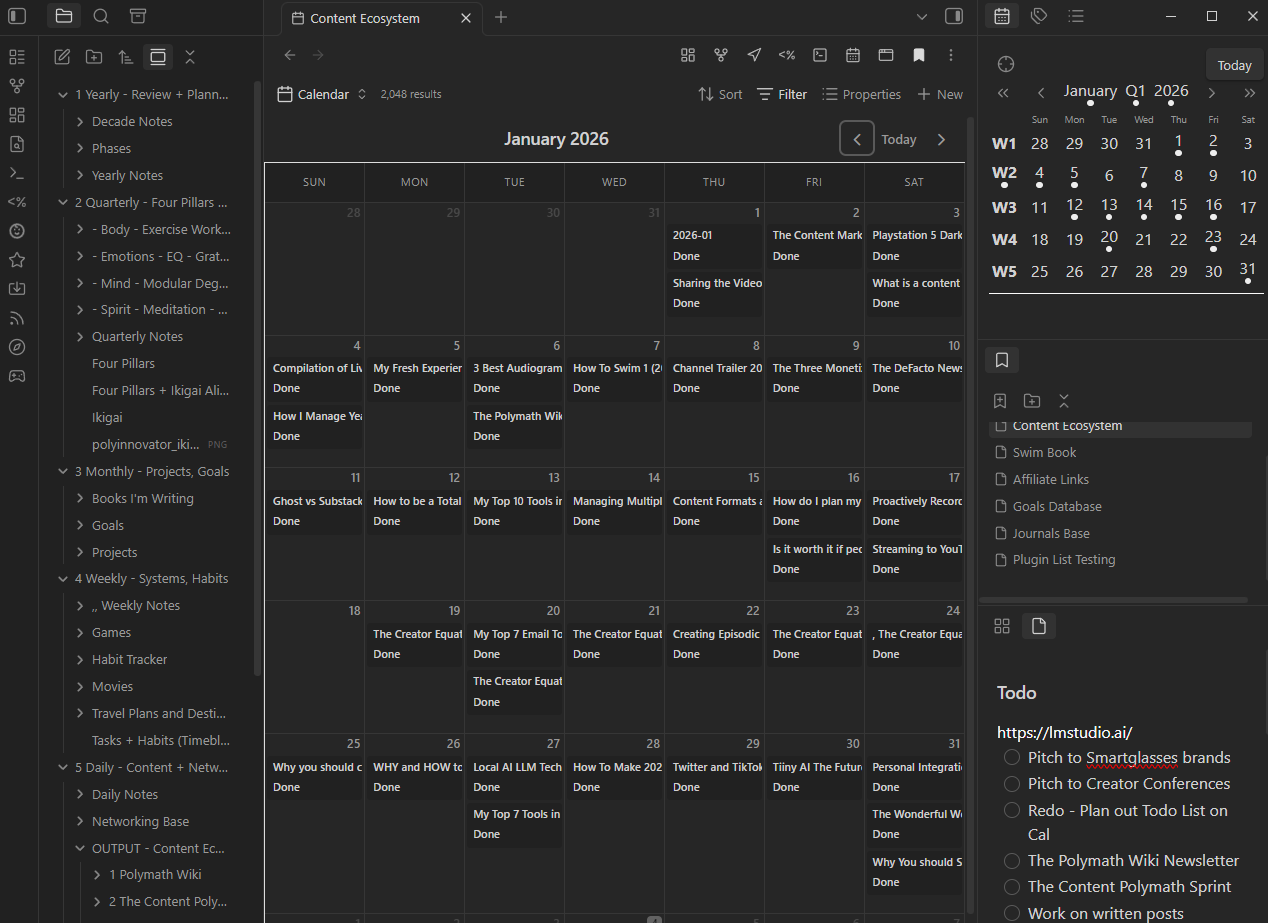The height and width of the screenshot is (923, 1268).
Task: Click the Filter button
Action: 782,94
